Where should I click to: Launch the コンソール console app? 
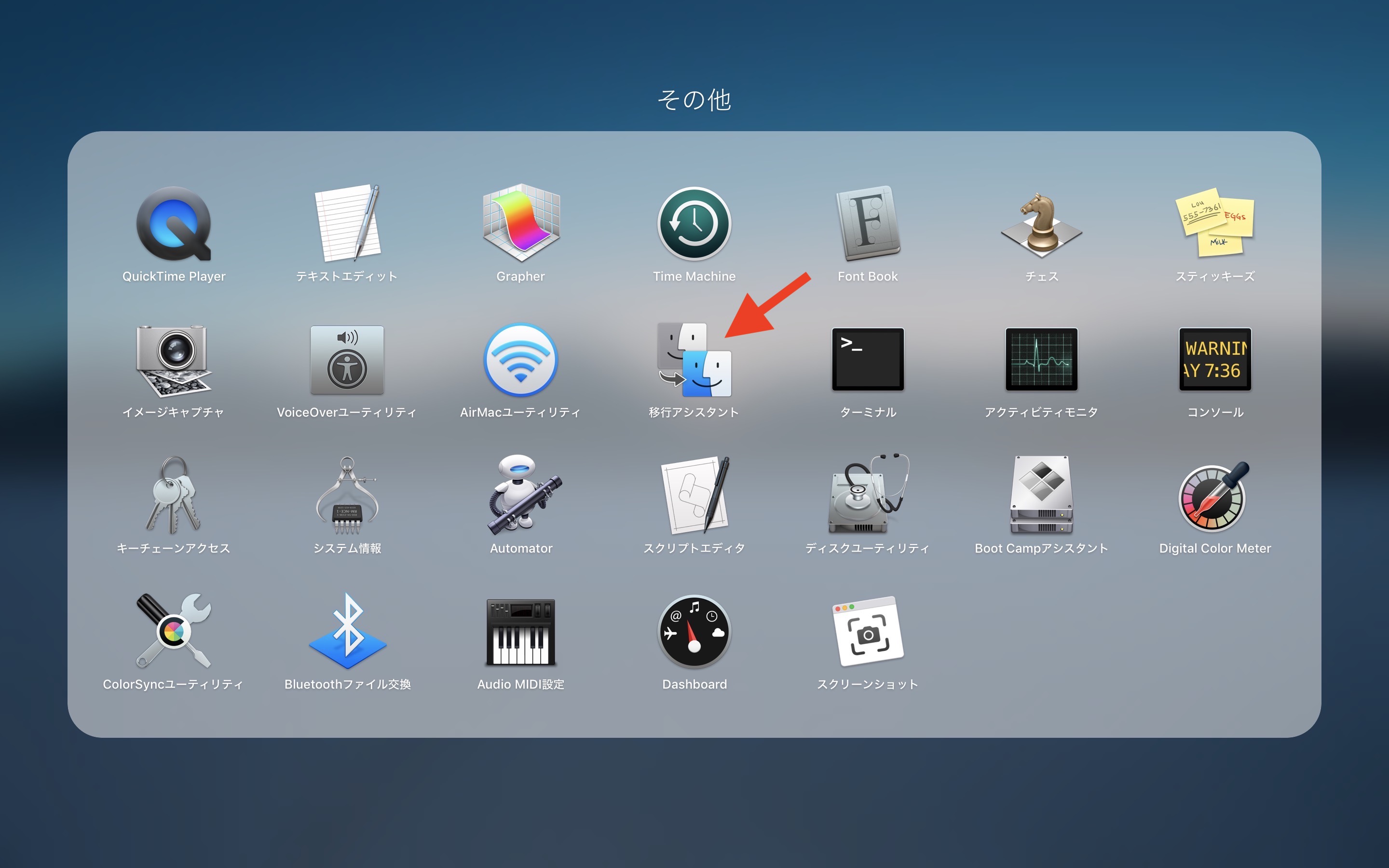click(1214, 359)
